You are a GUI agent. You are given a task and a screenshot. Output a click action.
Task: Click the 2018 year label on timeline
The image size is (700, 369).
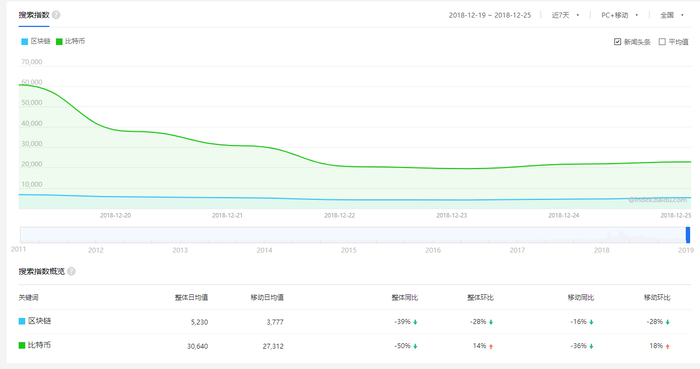tap(601, 250)
